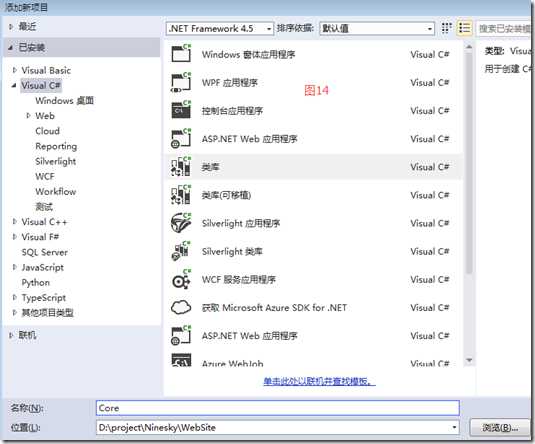
Task: Switch to small icons grid view
Action: 446,28
